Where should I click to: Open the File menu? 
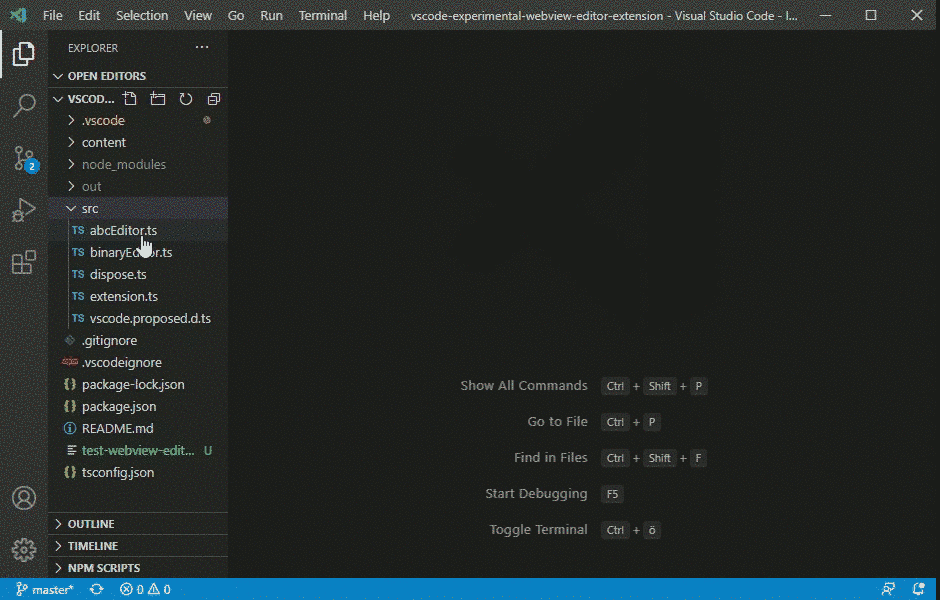[53, 16]
